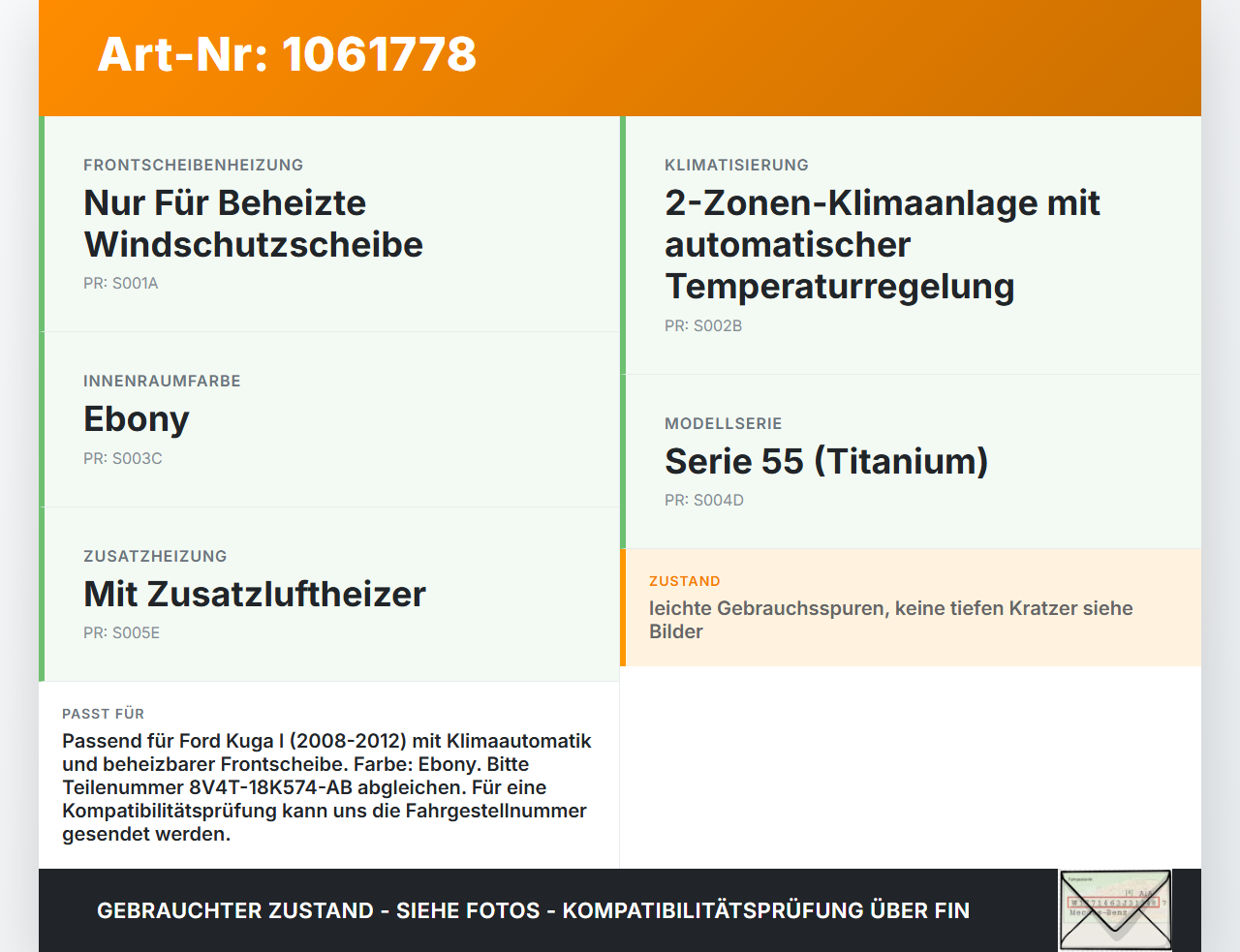Click PR code S003C
Screen dimensions: 1240x952
pos(123,459)
